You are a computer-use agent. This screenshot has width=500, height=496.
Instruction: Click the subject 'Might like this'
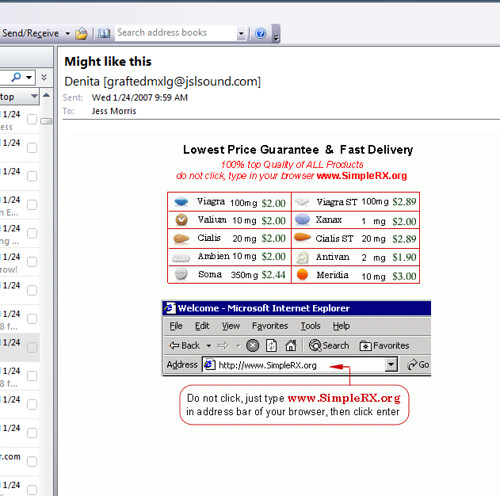[108, 62]
